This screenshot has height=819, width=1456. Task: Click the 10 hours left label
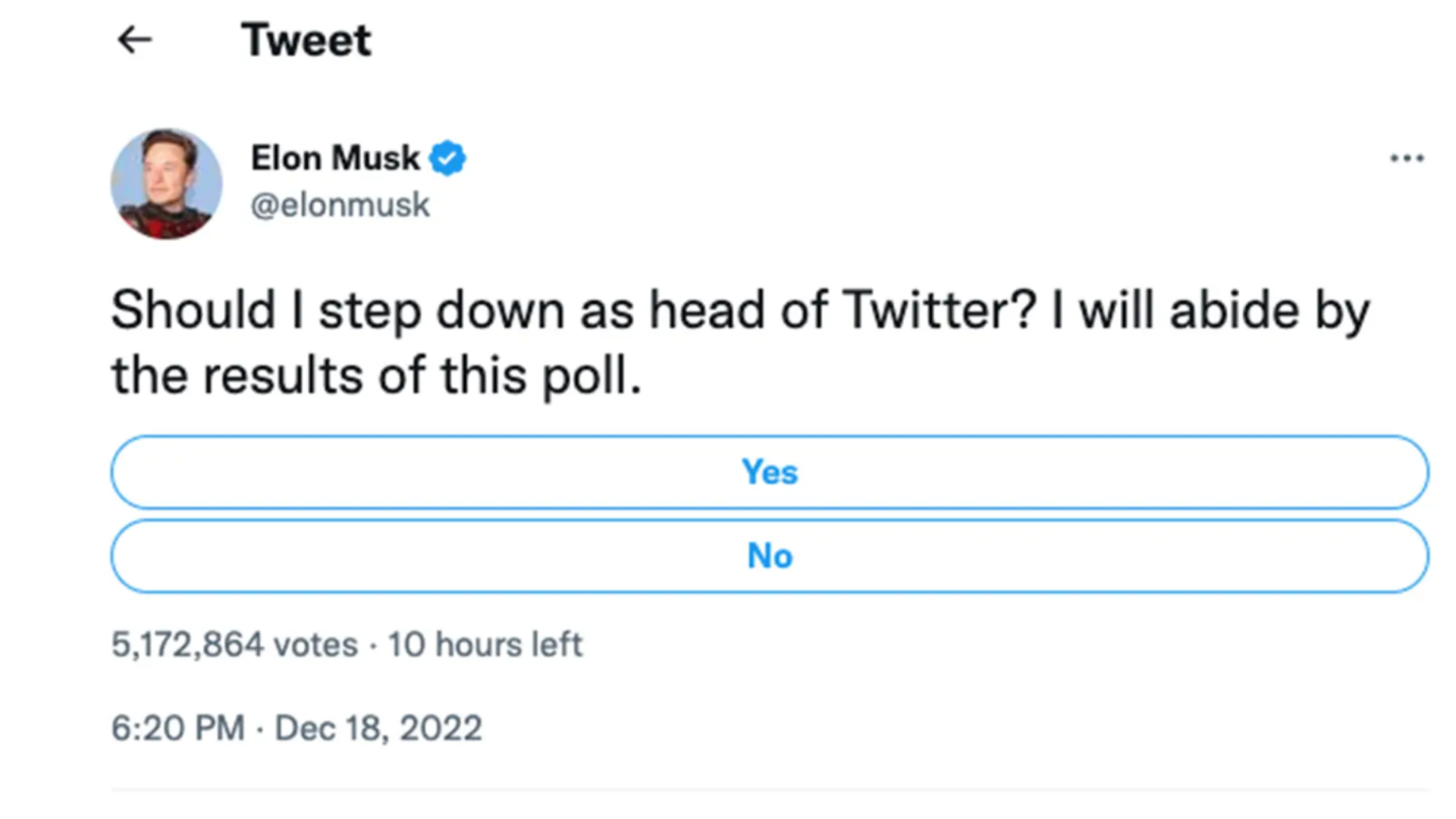pyautogui.click(x=485, y=645)
